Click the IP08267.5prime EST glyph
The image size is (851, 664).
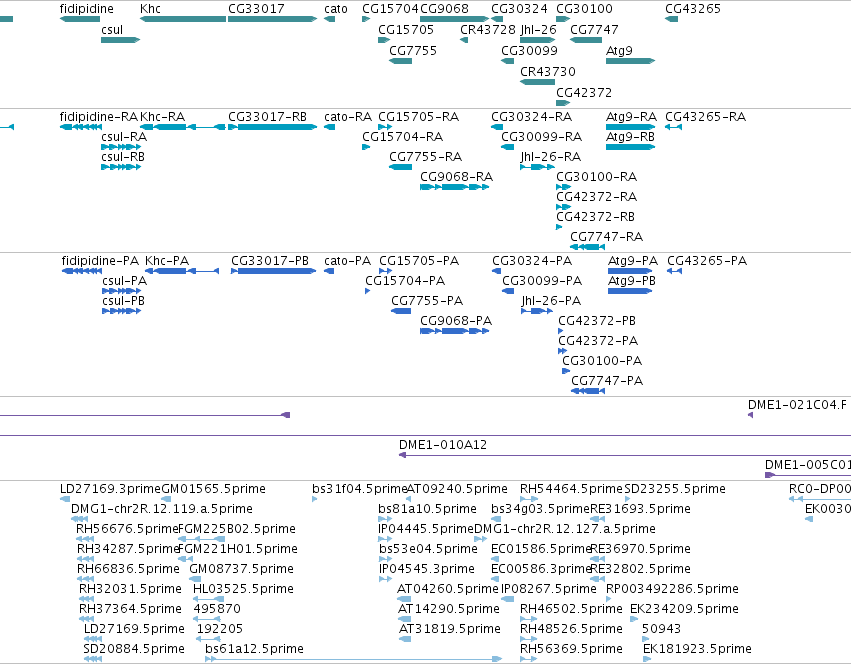pyautogui.click(x=507, y=599)
